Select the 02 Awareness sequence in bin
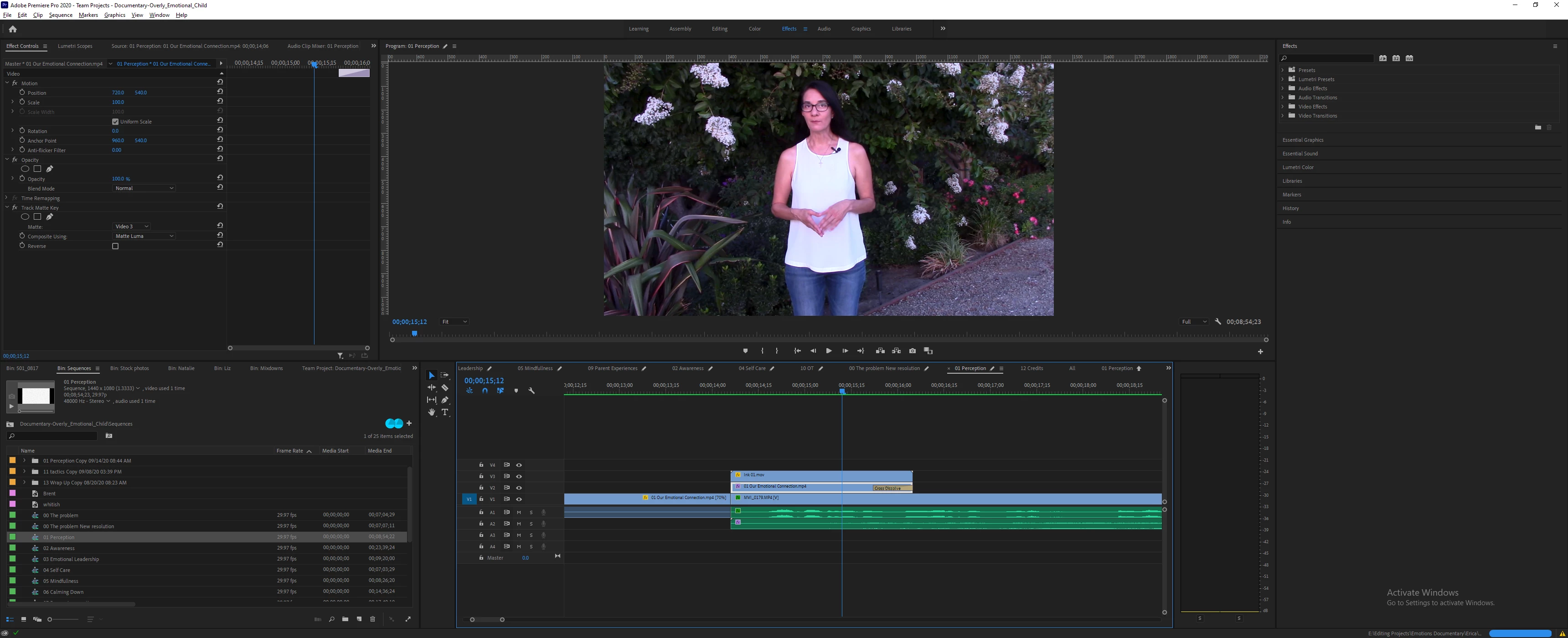This screenshot has height=638, width=1568. (x=59, y=549)
